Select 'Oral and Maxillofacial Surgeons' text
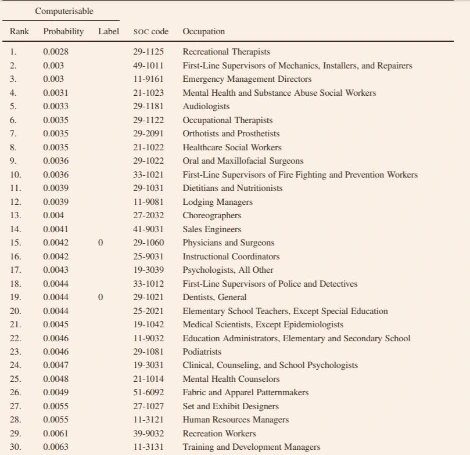The height and width of the screenshot is (455, 470). (x=243, y=161)
